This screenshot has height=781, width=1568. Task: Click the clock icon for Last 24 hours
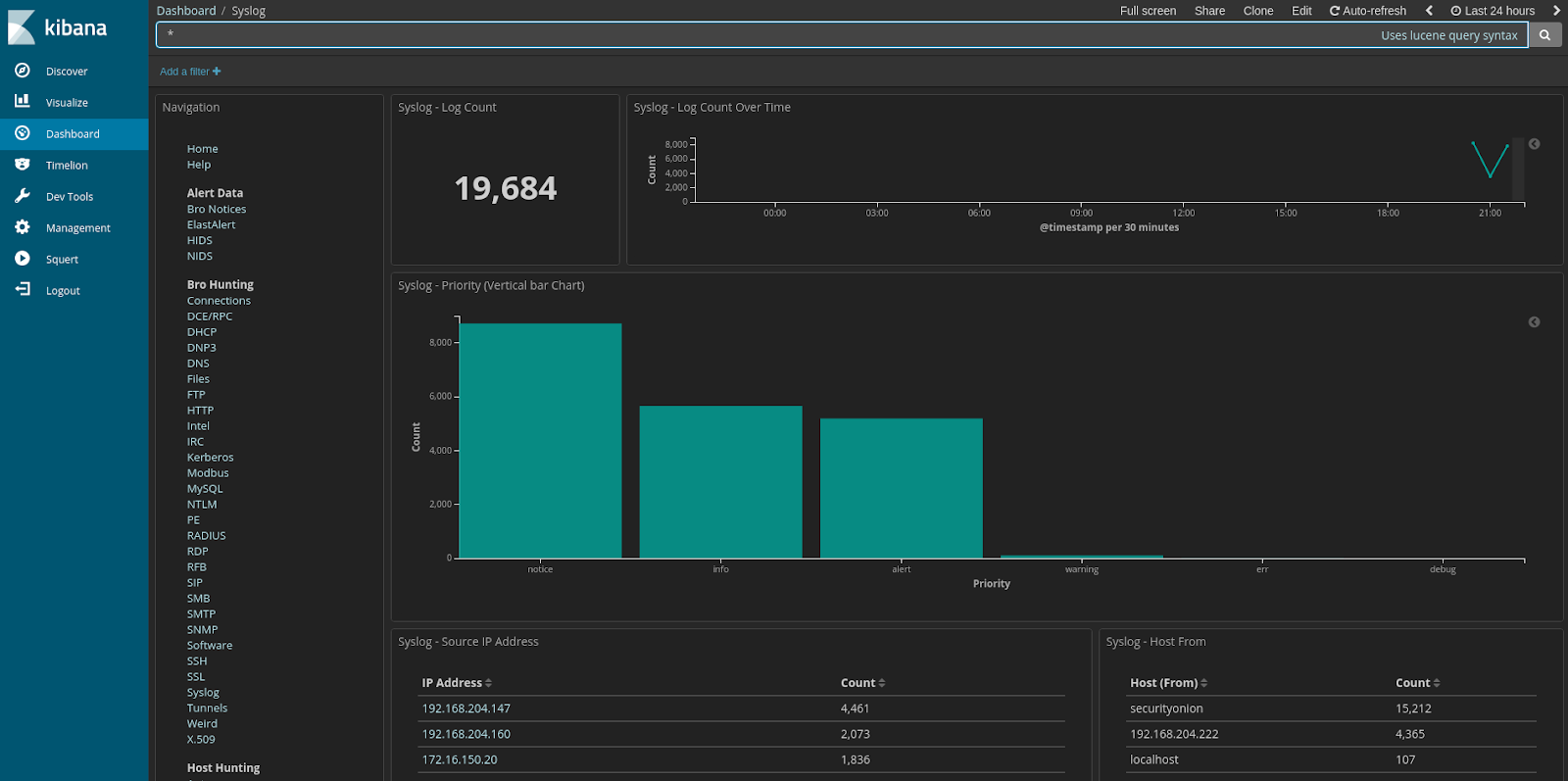(1456, 11)
